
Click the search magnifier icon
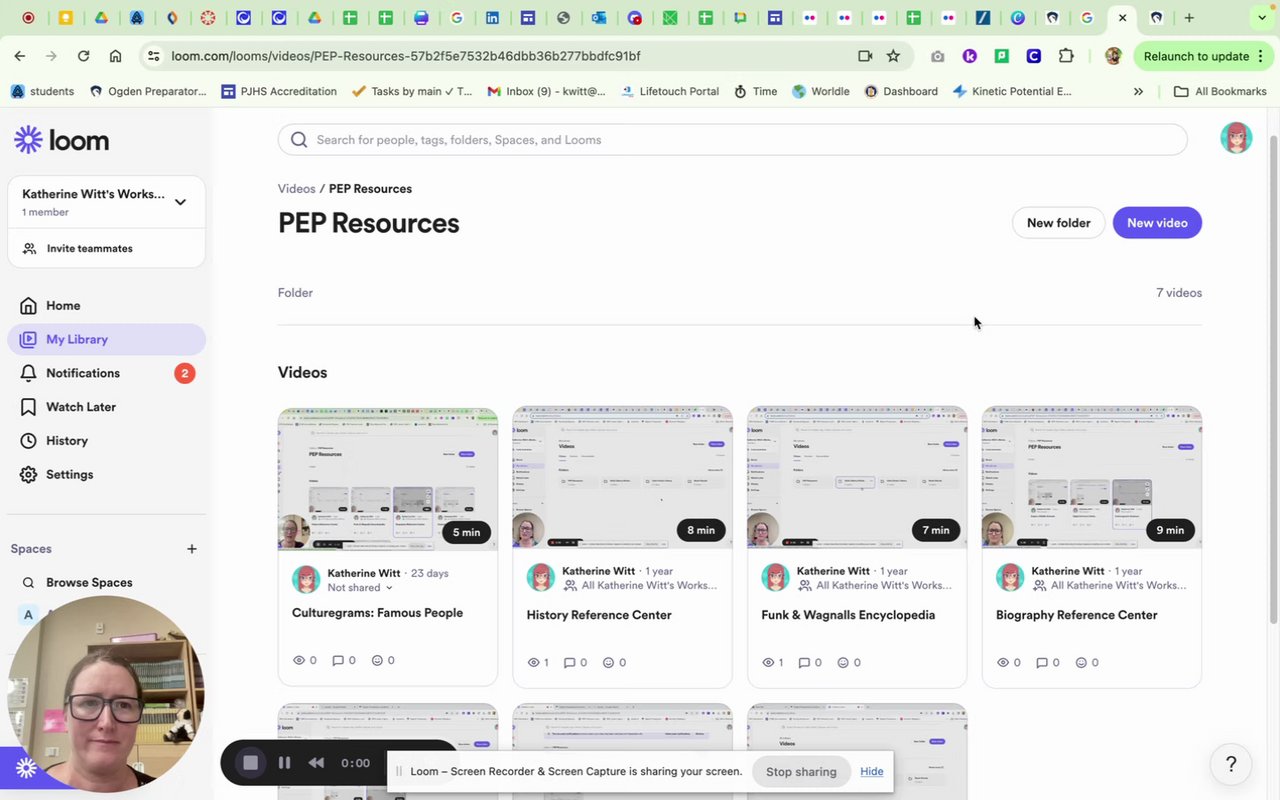(299, 140)
